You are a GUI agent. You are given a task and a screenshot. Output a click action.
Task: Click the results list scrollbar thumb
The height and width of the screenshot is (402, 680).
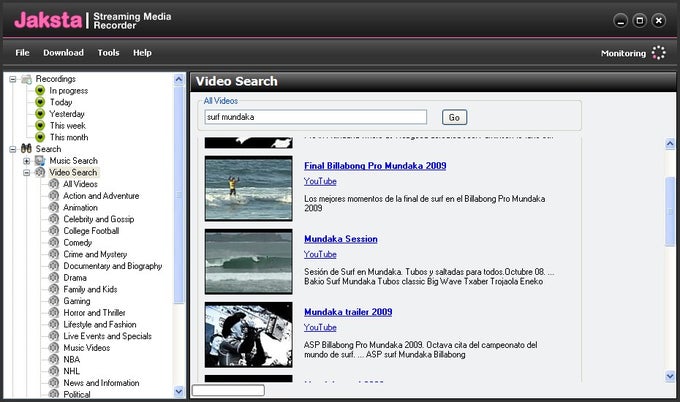(x=670, y=212)
